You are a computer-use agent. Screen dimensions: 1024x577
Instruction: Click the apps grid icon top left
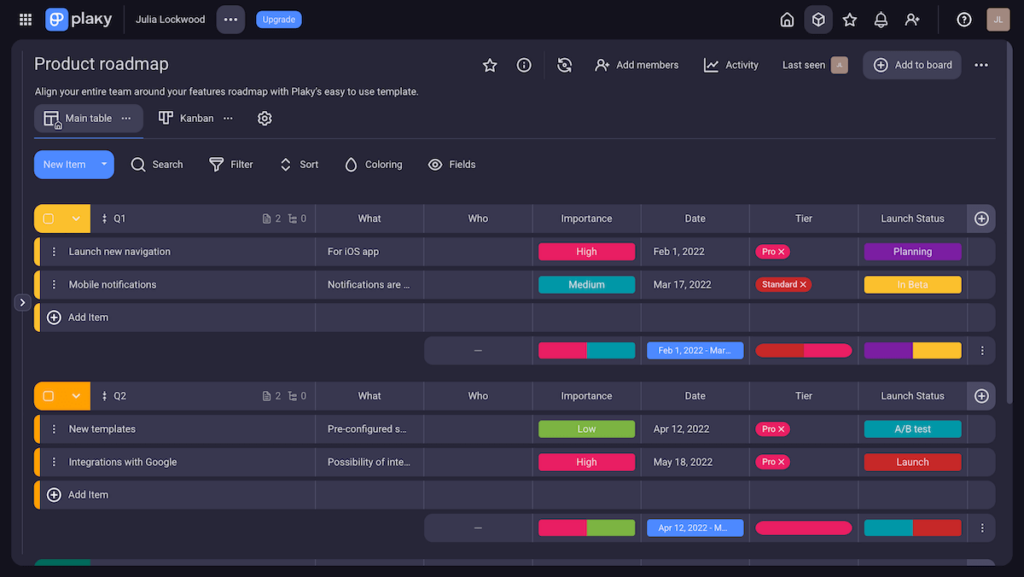[x=24, y=18]
